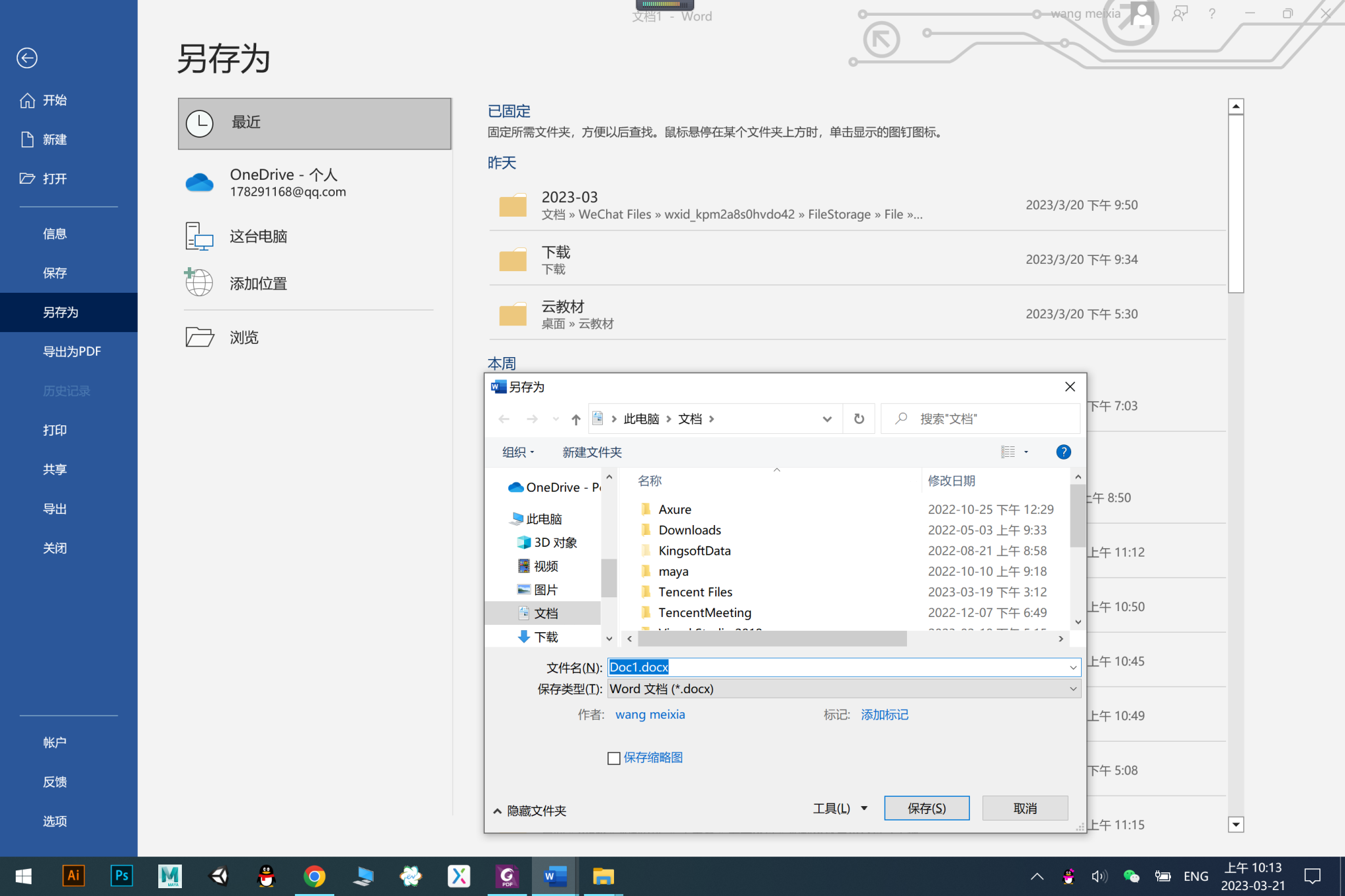Open the Organize menu
This screenshot has width=1345, height=896.
pyautogui.click(x=518, y=452)
